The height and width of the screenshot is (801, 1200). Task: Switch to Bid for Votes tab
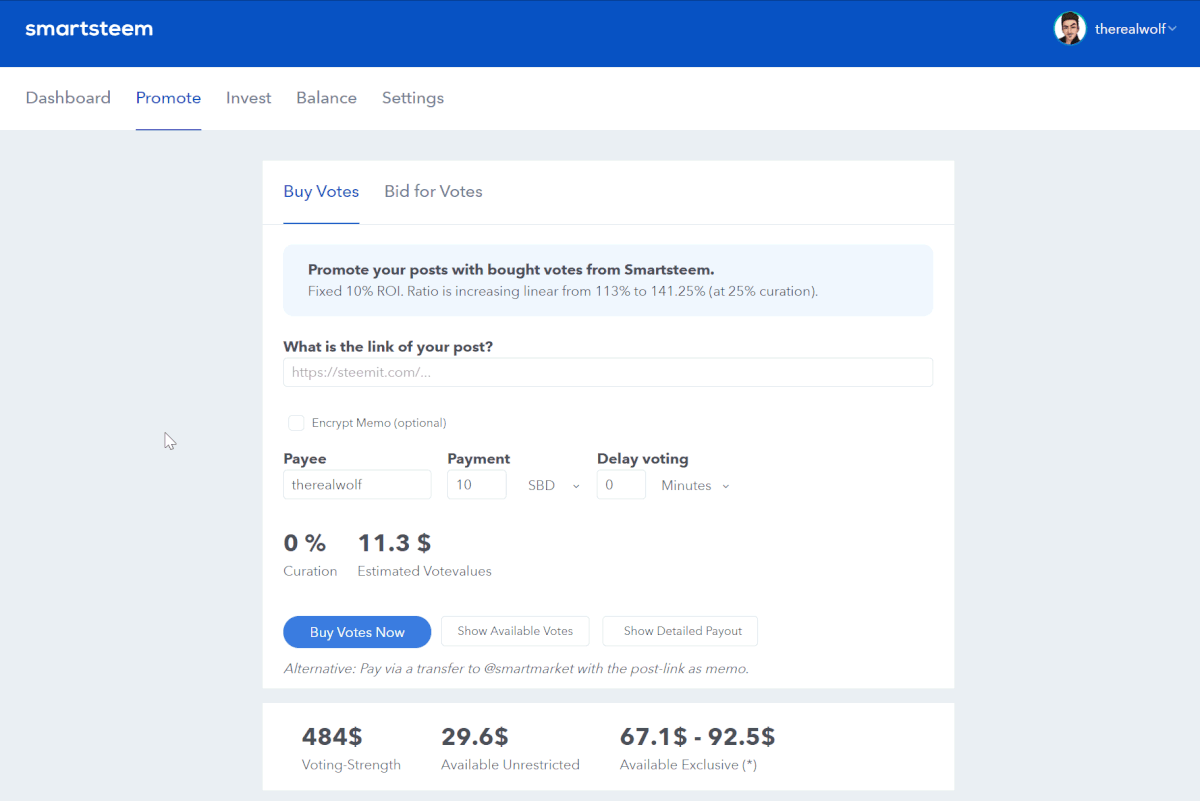tap(433, 191)
